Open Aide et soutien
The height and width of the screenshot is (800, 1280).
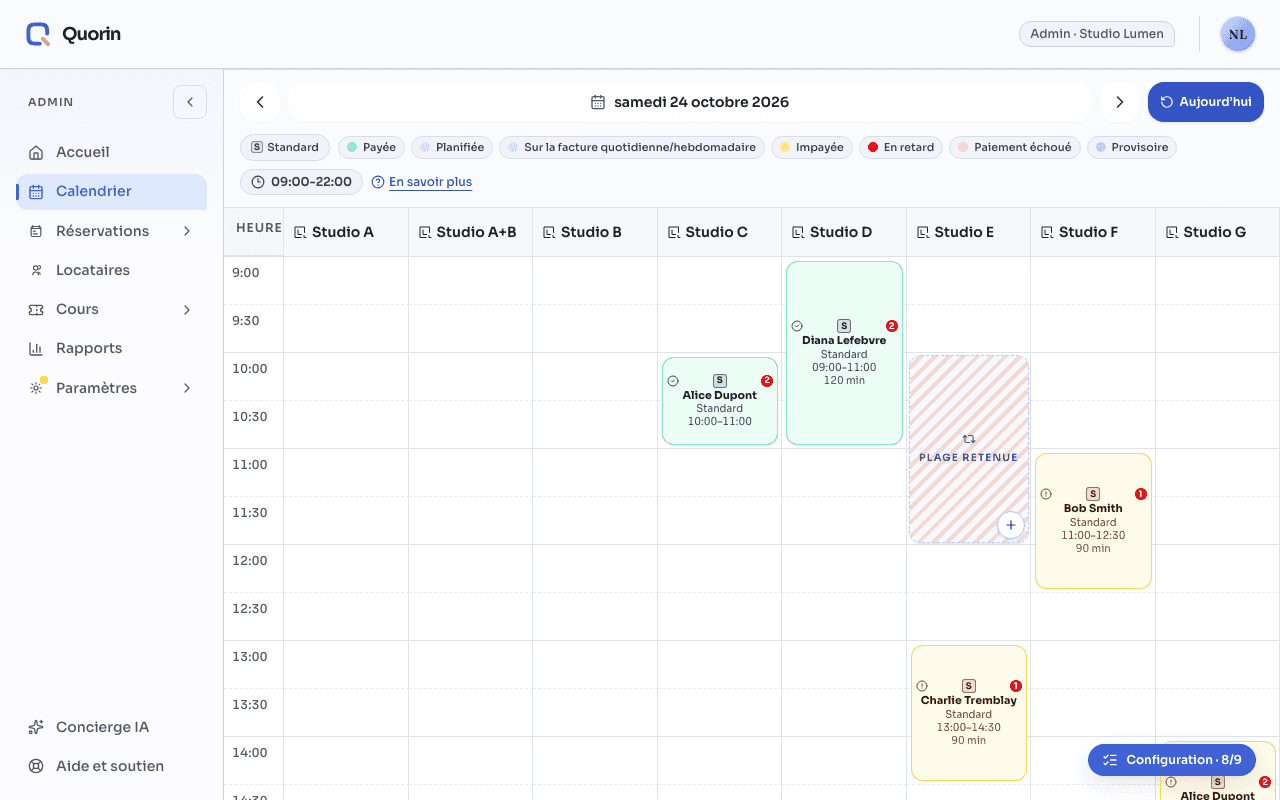[x=111, y=766]
